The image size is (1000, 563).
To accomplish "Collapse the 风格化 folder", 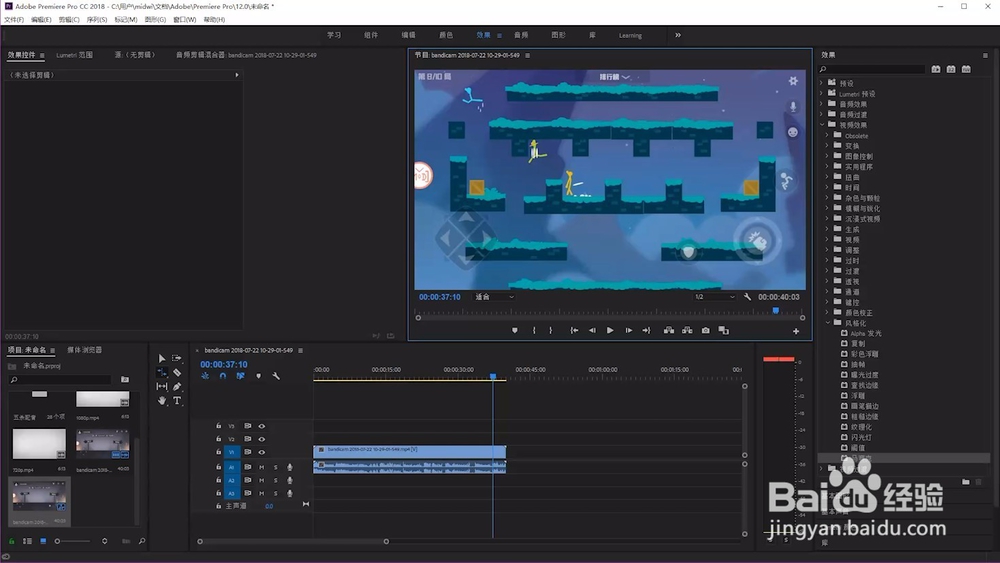I will pos(828,323).
